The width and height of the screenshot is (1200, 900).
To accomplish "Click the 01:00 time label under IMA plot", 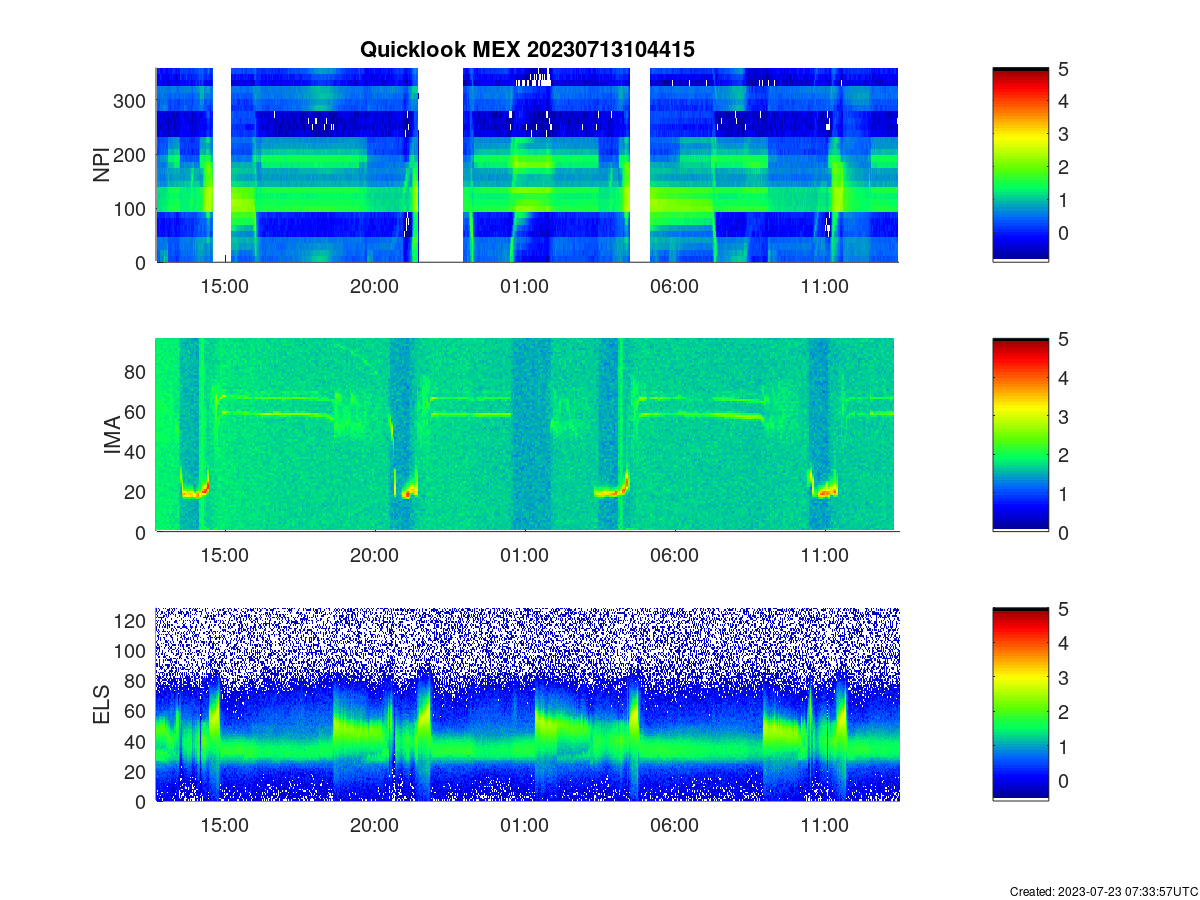I will [x=525, y=556].
